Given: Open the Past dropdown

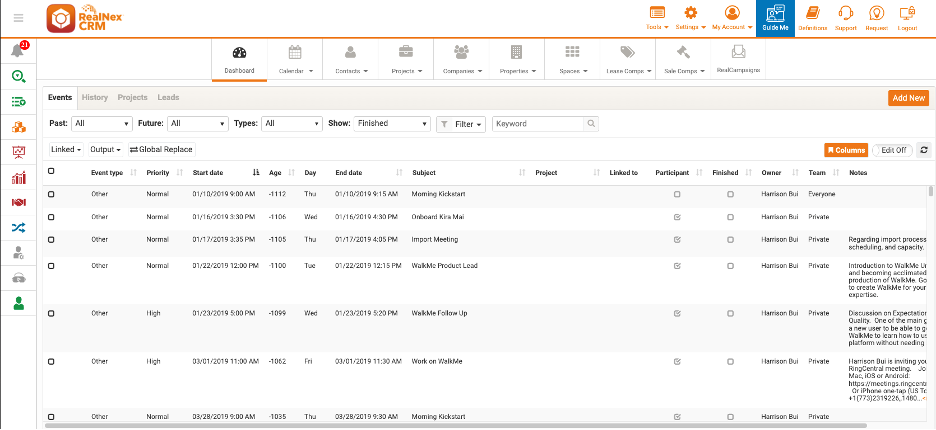Looking at the screenshot, I should click(101, 124).
